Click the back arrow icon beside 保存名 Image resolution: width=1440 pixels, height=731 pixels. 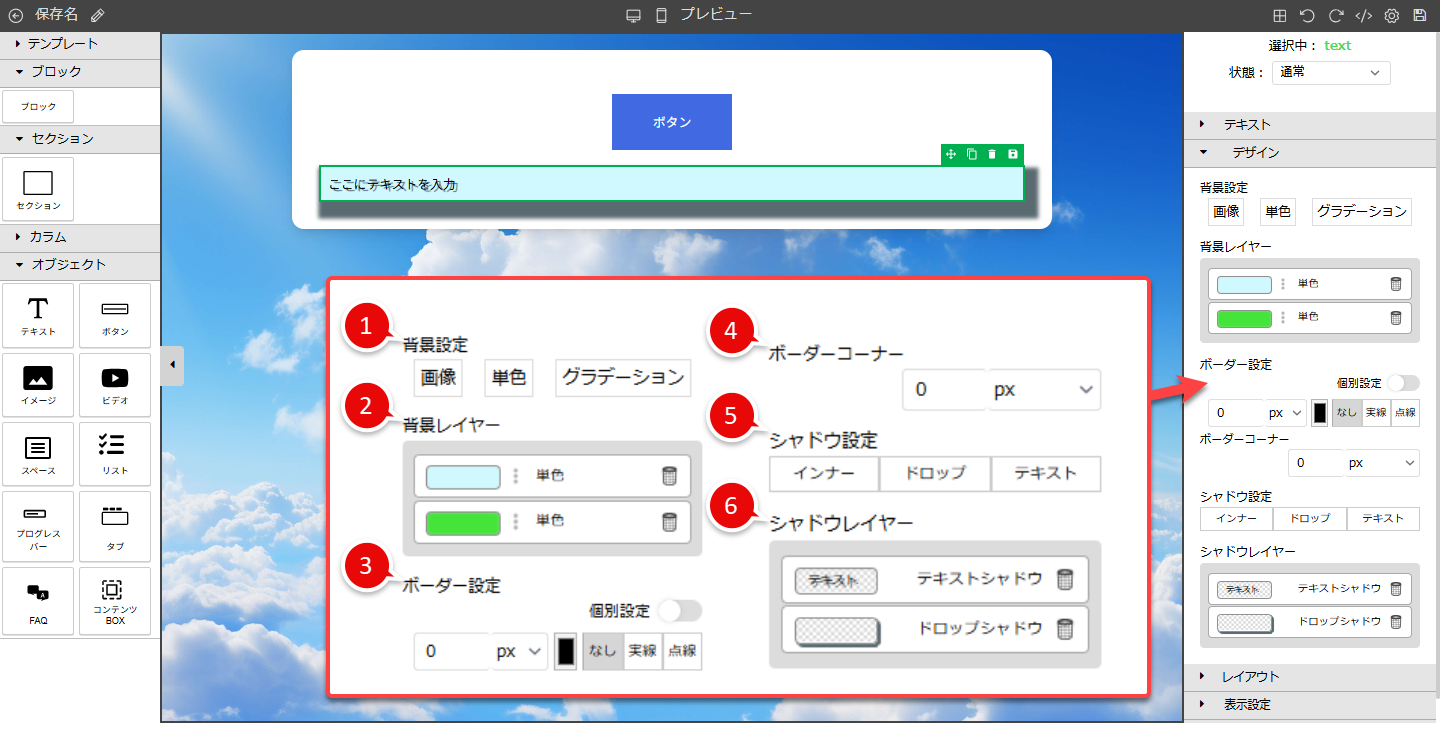[15, 16]
